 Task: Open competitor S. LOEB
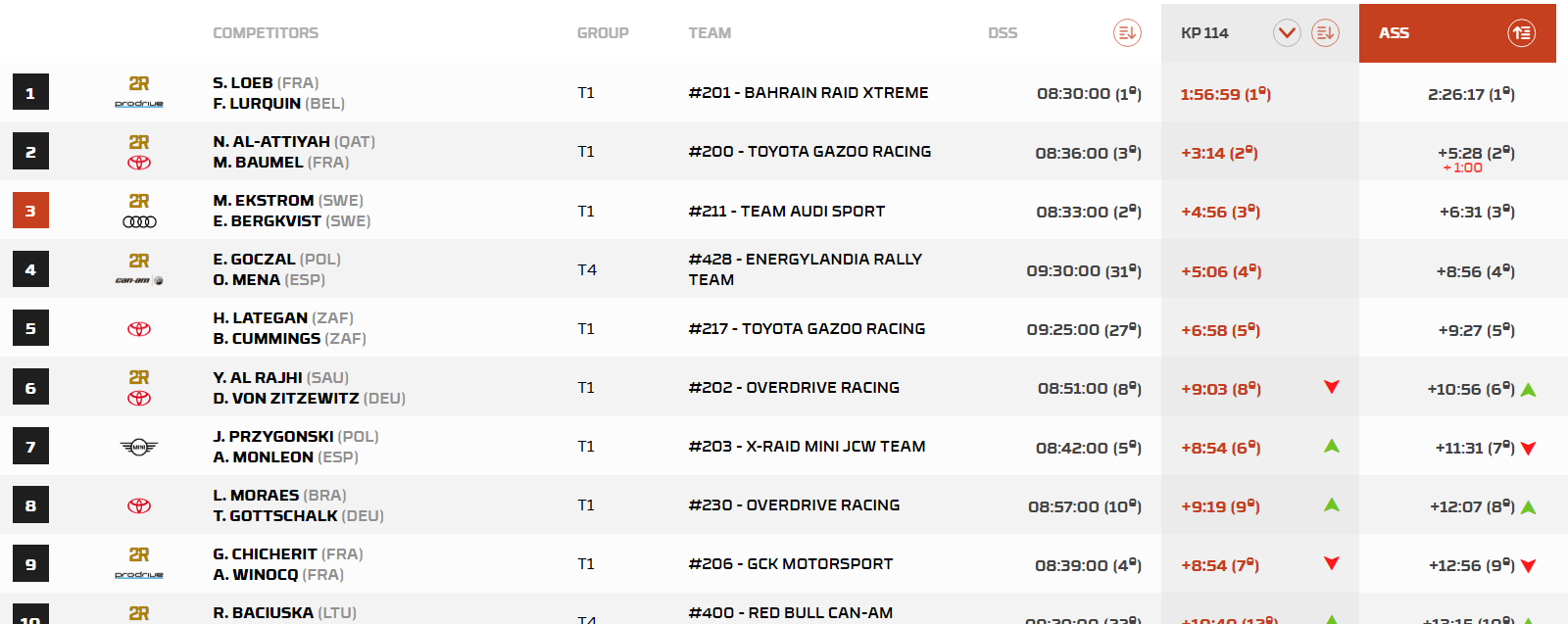click(243, 83)
